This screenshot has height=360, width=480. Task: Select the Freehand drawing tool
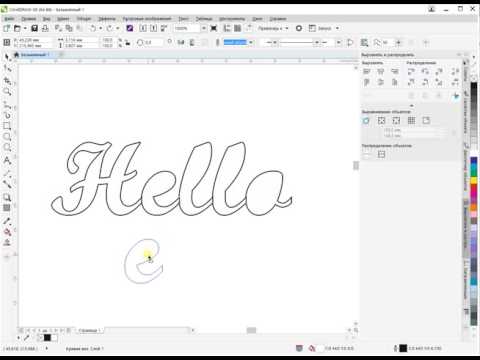pos(7,105)
